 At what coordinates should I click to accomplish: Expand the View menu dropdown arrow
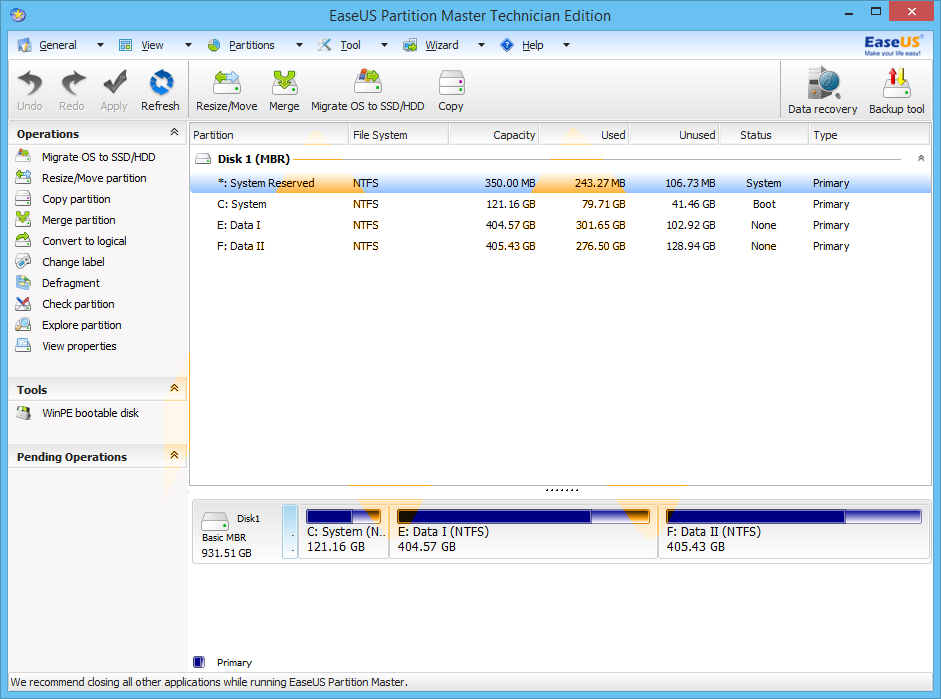pos(188,45)
